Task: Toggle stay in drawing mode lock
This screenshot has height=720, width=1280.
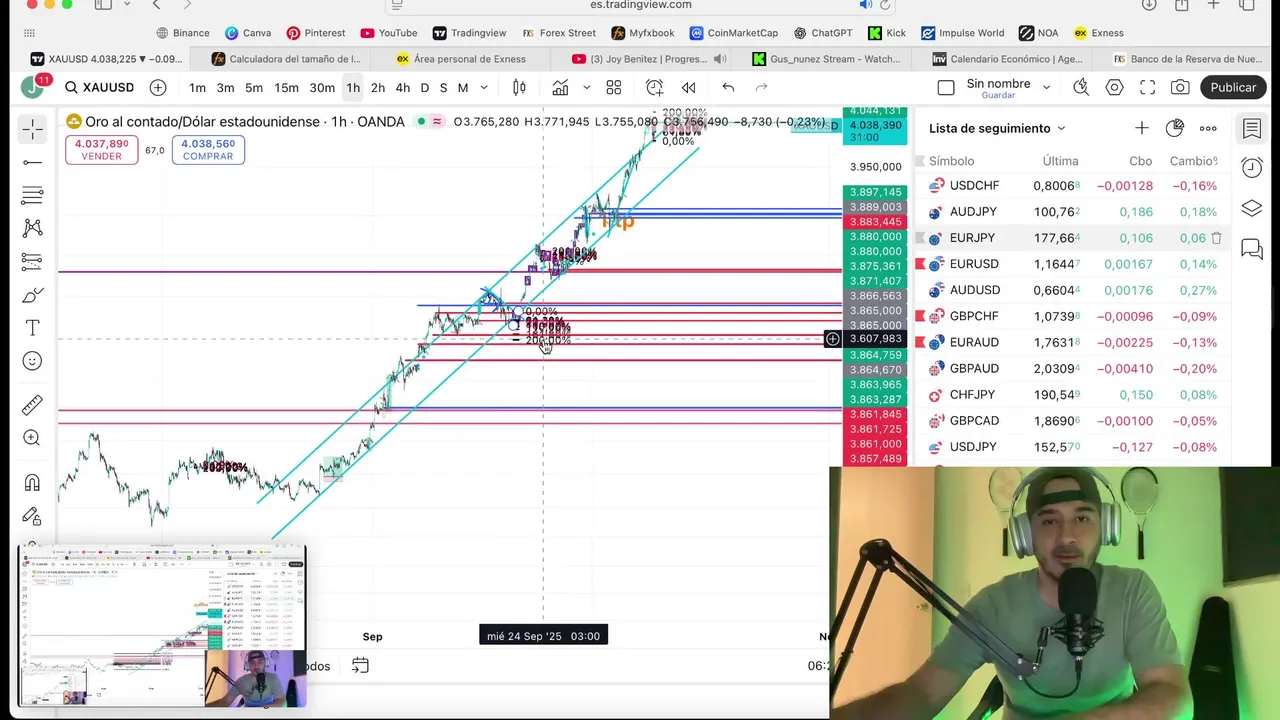Action: [x=32, y=516]
